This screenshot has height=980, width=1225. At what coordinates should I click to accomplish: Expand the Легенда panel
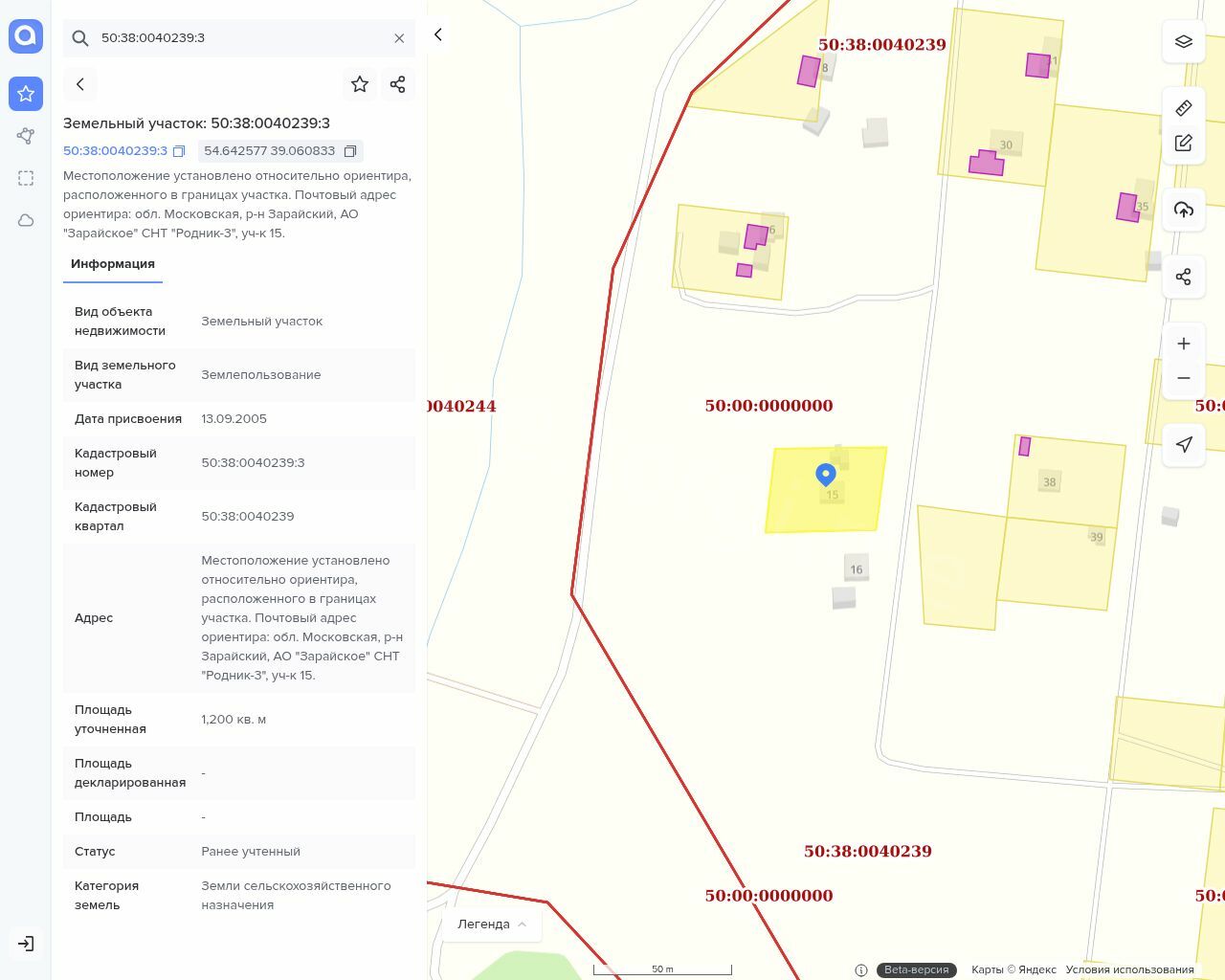(492, 924)
